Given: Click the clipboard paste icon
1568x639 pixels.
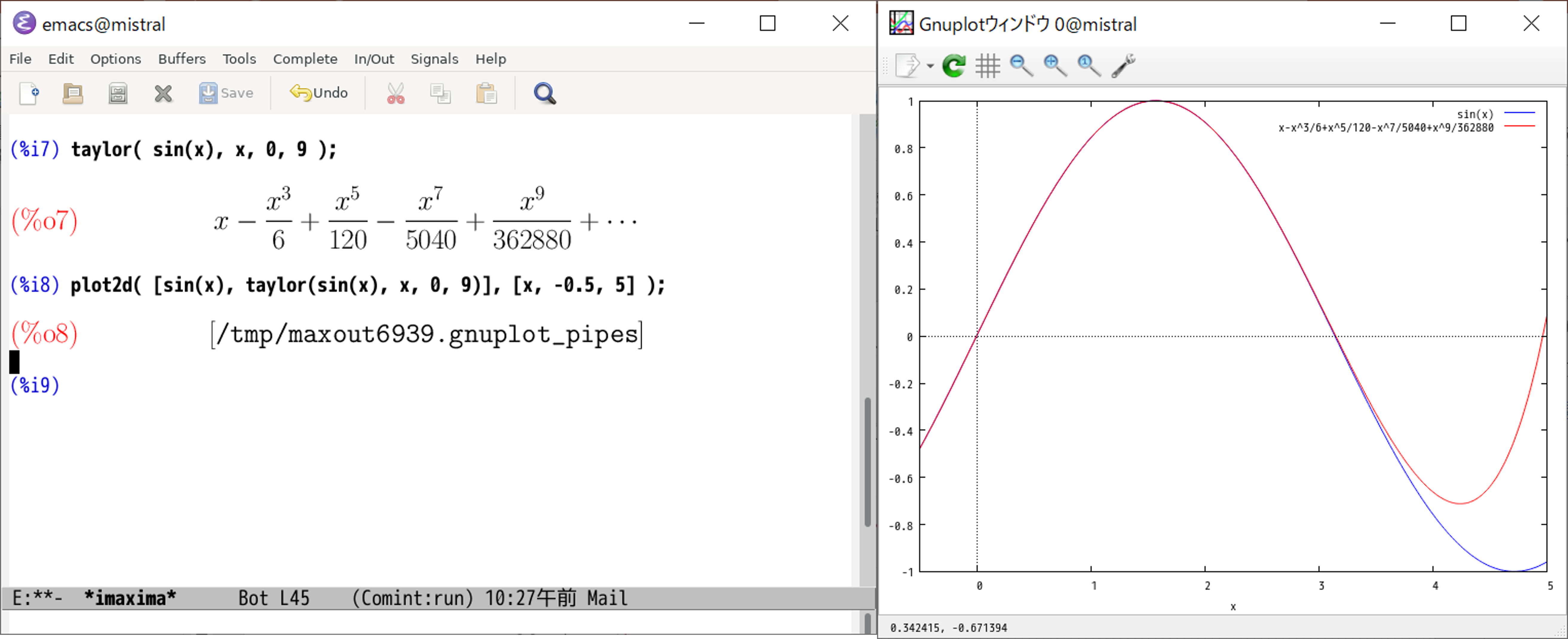Looking at the screenshot, I should (x=486, y=93).
